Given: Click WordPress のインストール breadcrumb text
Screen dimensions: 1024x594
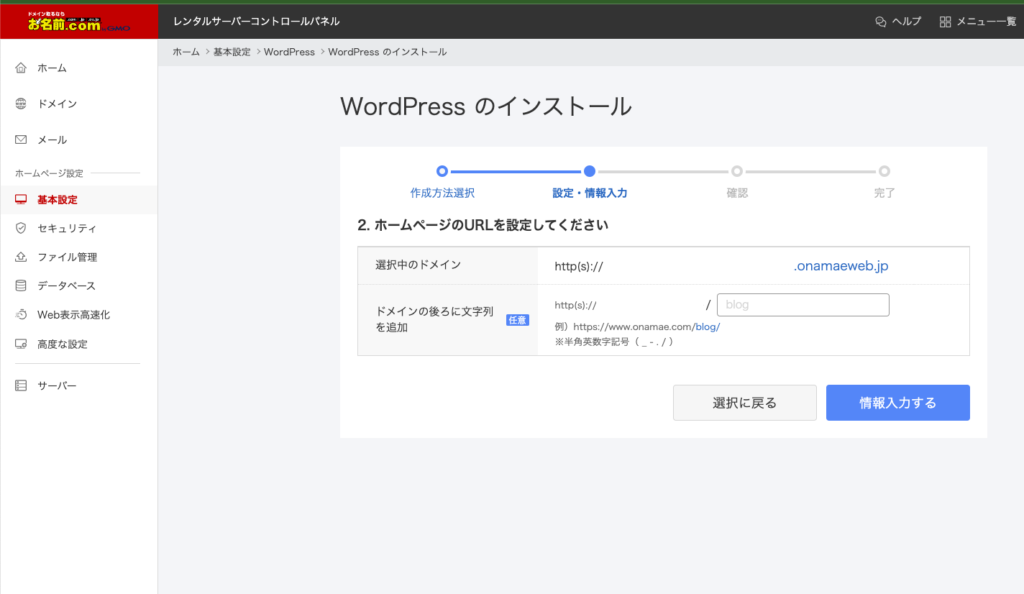Looking at the screenshot, I should pyautogui.click(x=387, y=52).
